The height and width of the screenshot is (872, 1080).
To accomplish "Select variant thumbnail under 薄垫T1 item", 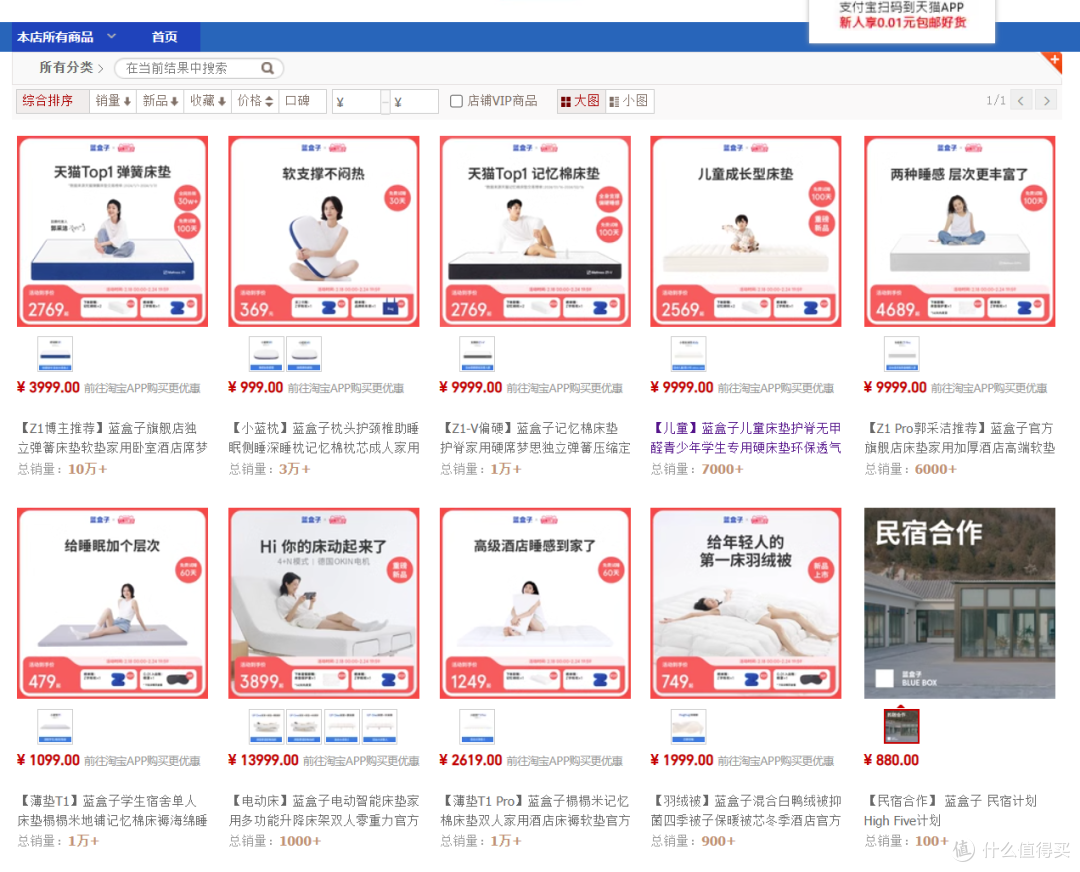I will (55, 726).
